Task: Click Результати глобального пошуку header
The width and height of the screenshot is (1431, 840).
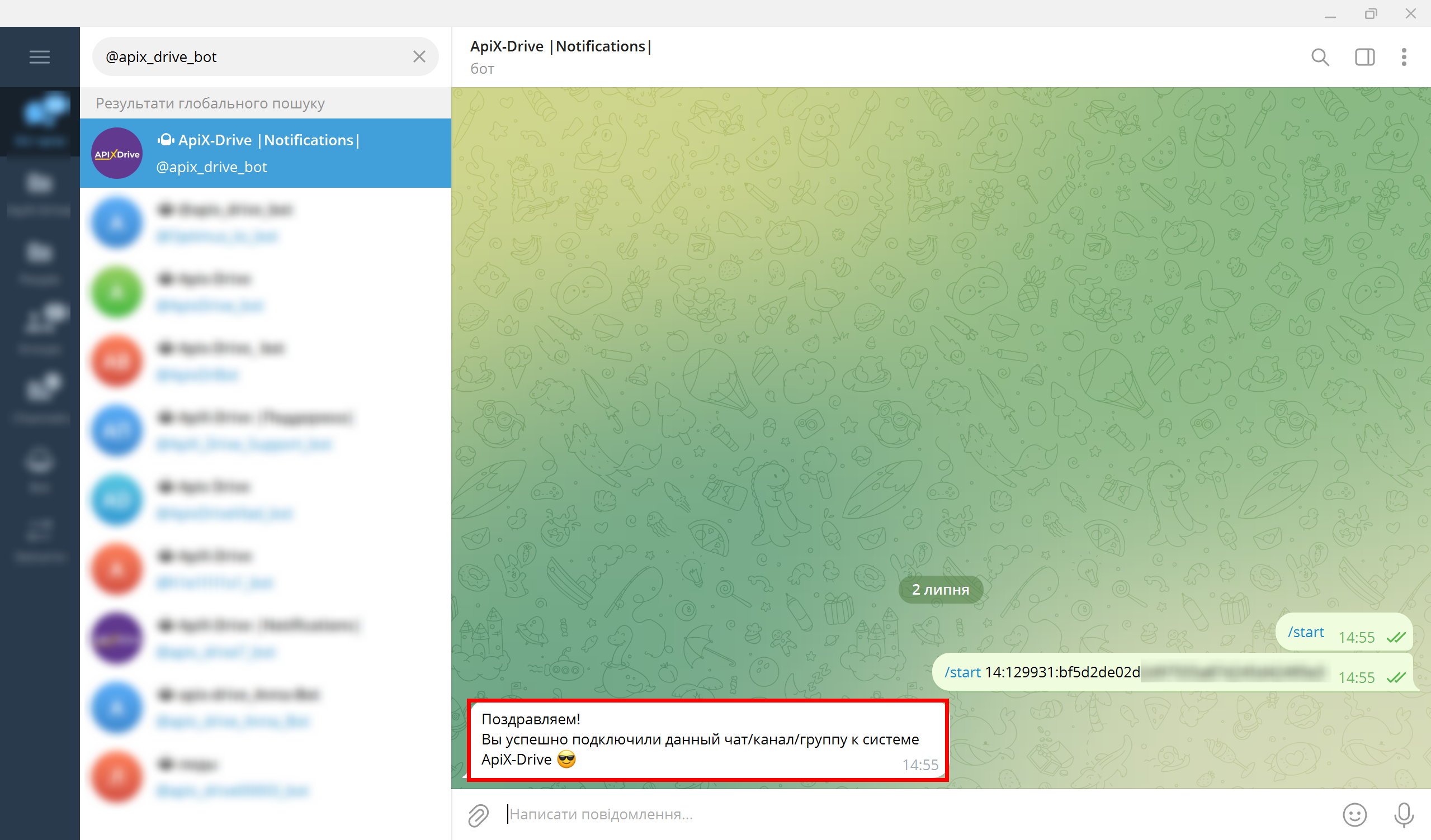Action: 210,103
